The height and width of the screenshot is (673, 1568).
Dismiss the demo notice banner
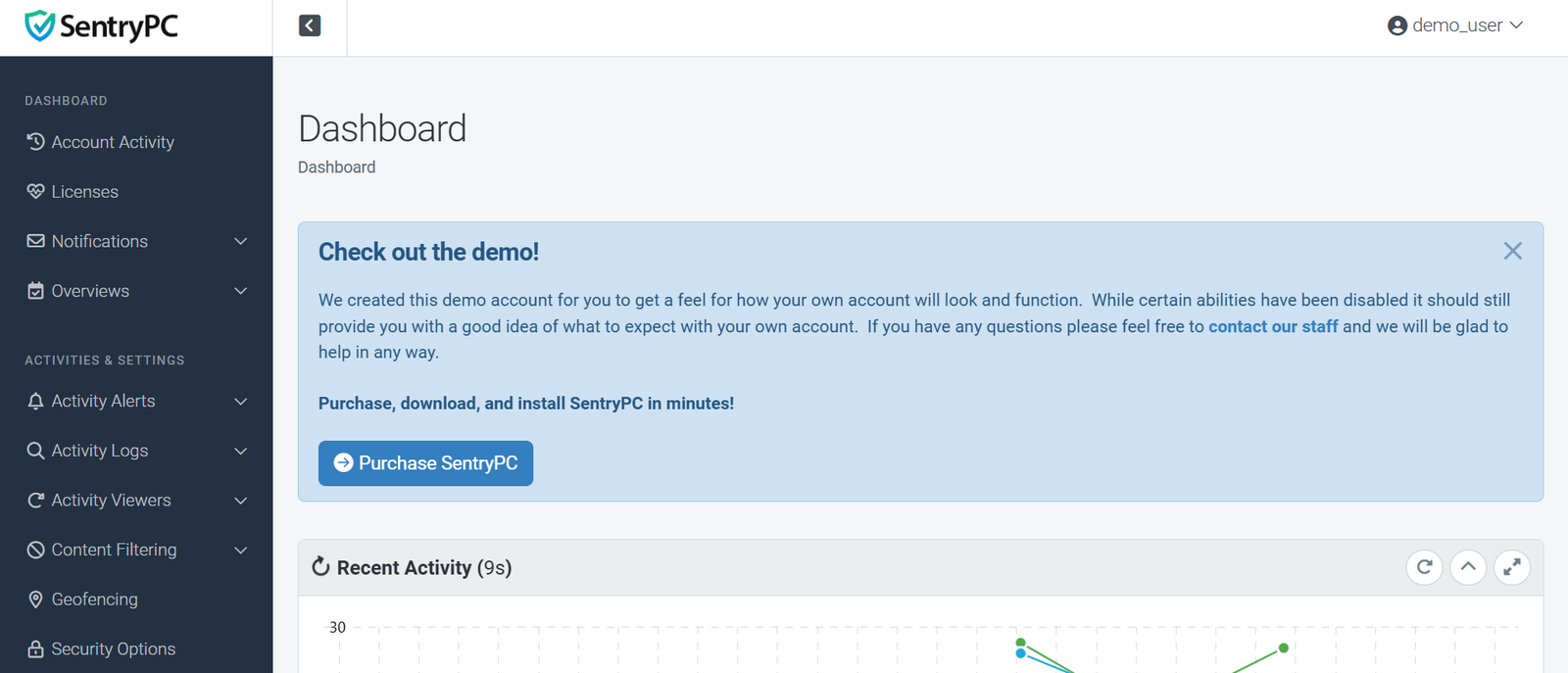[x=1513, y=251]
